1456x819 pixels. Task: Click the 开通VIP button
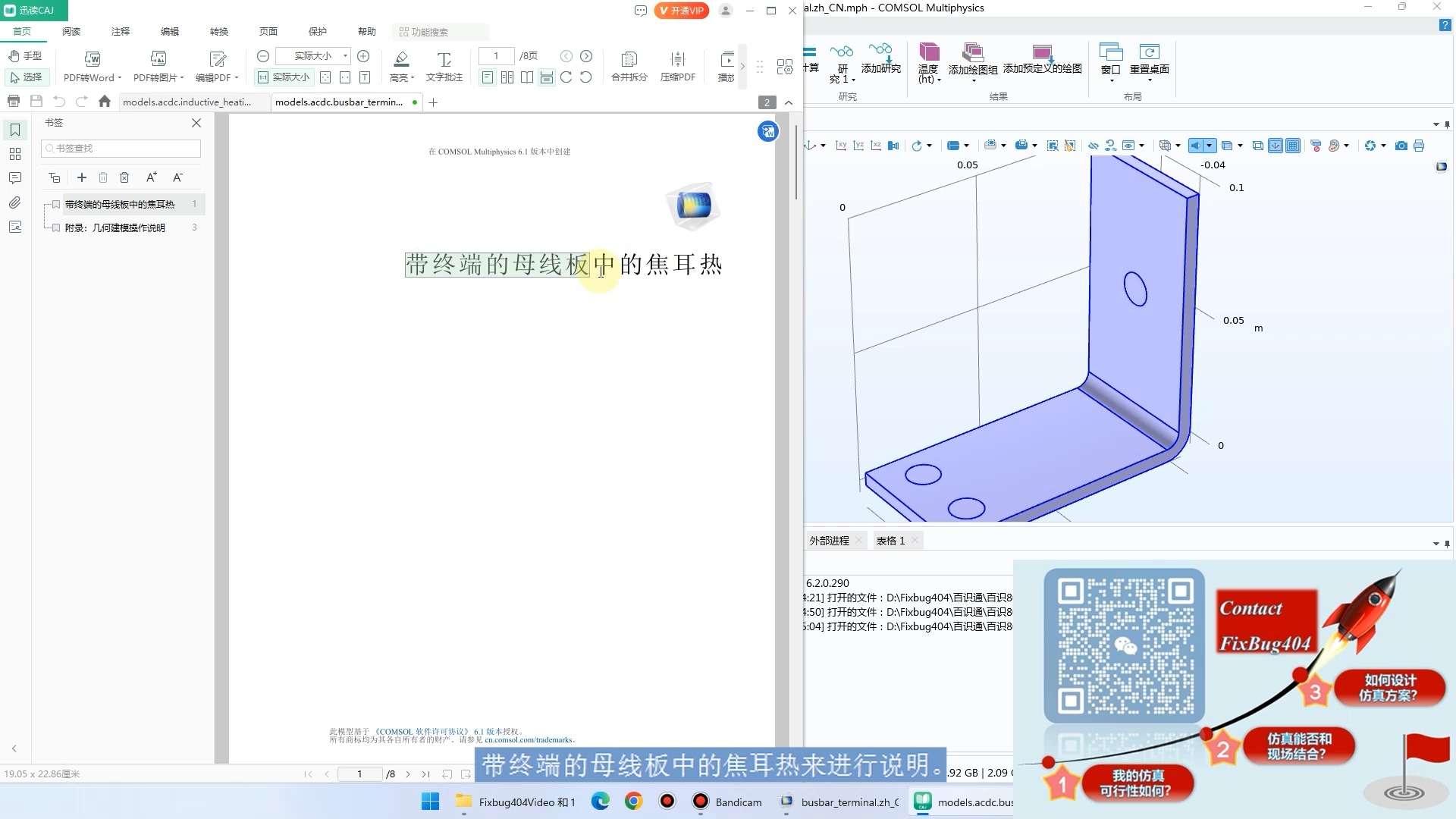pyautogui.click(x=681, y=11)
